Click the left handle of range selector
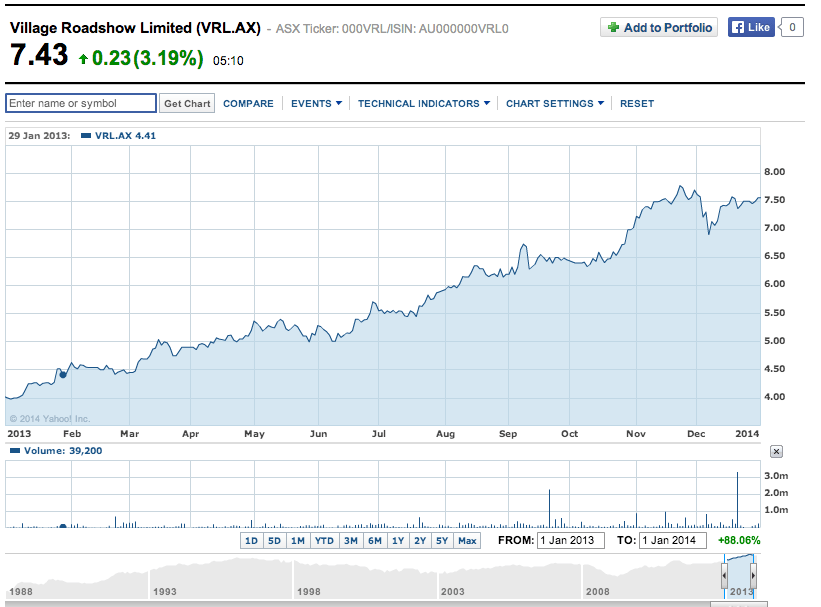821x607 pixels. point(725,576)
